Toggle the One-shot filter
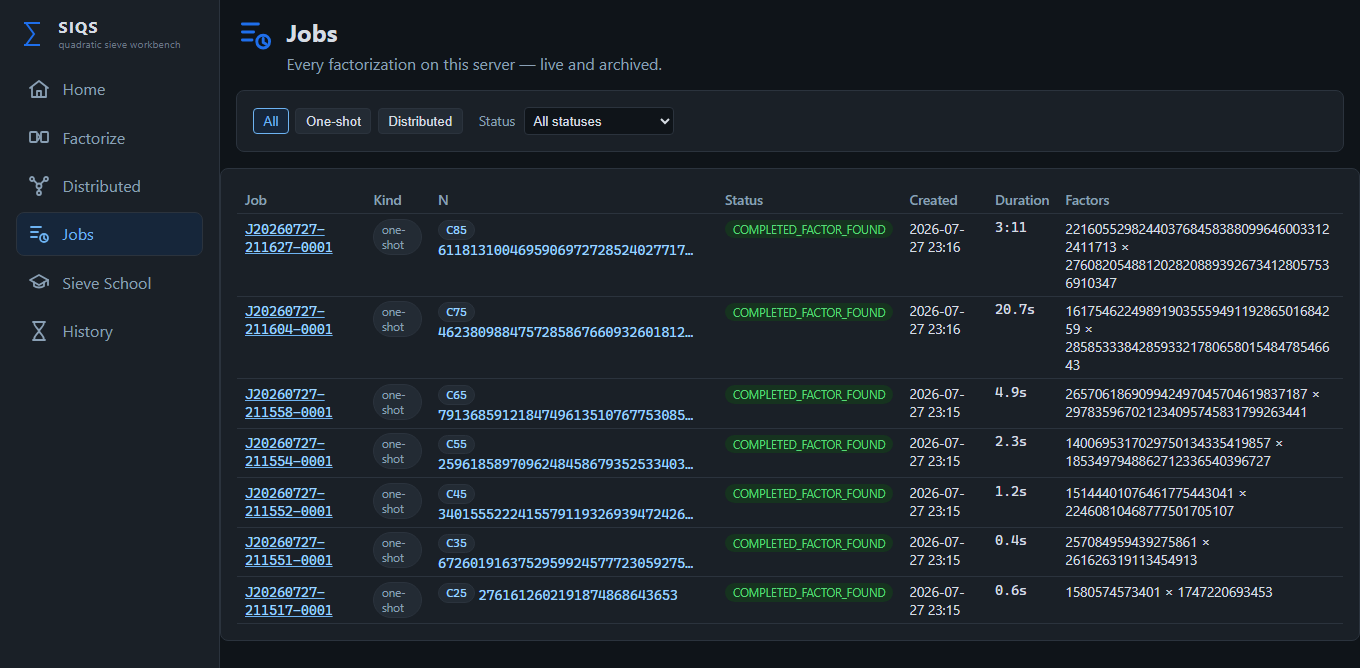 pos(333,121)
